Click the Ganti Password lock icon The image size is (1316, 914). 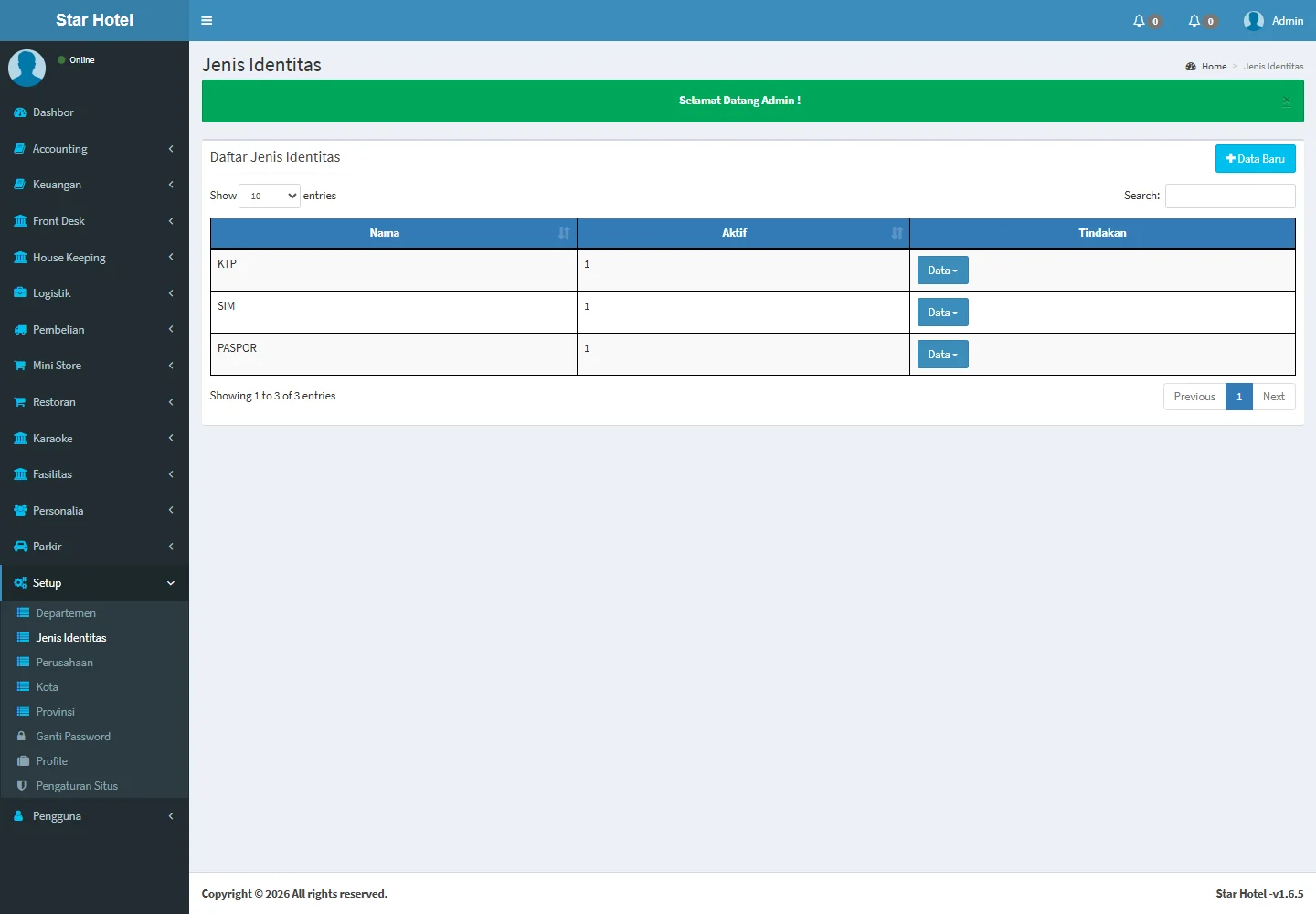coord(22,737)
